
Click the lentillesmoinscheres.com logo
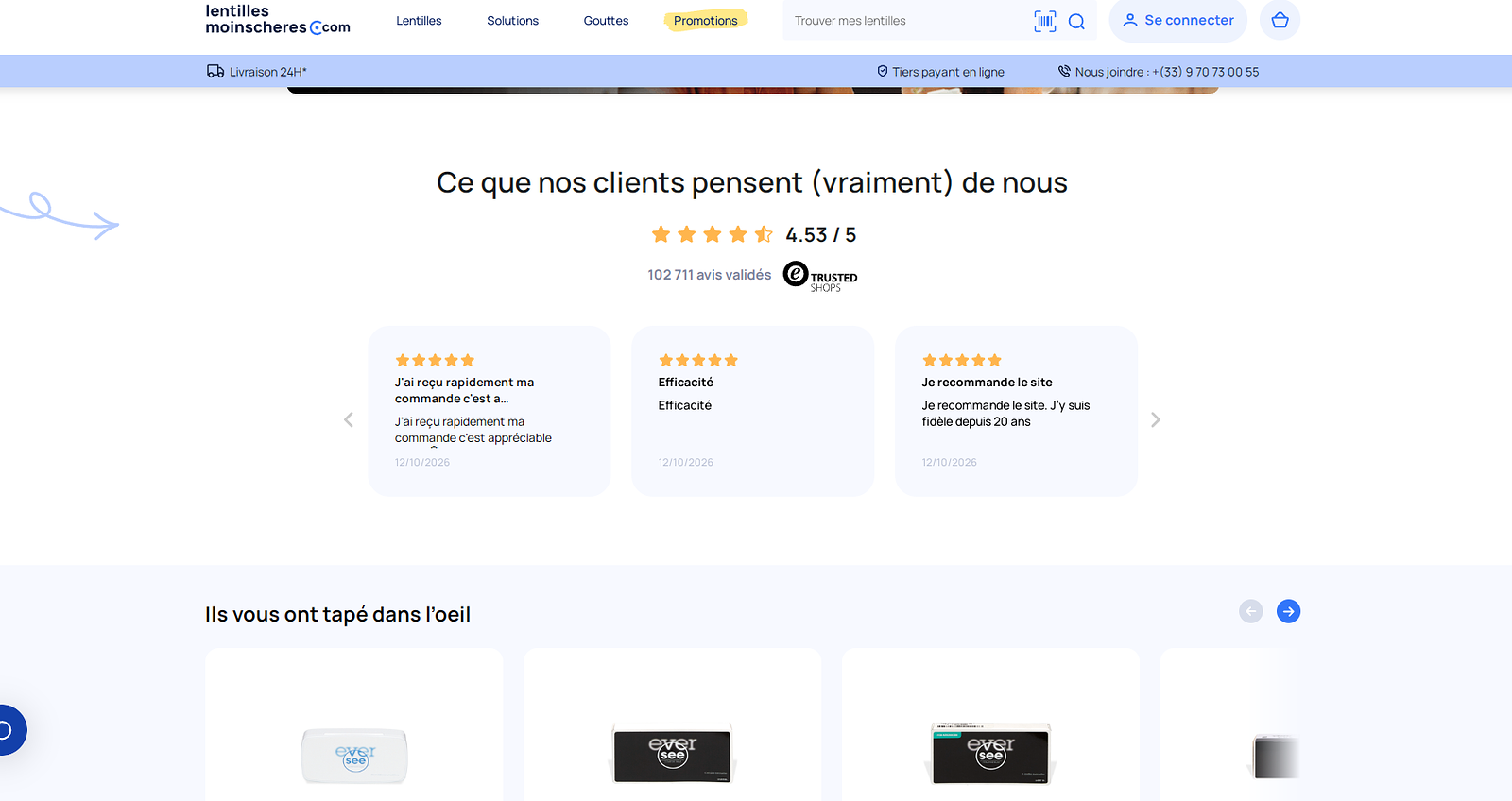[278, 20]
